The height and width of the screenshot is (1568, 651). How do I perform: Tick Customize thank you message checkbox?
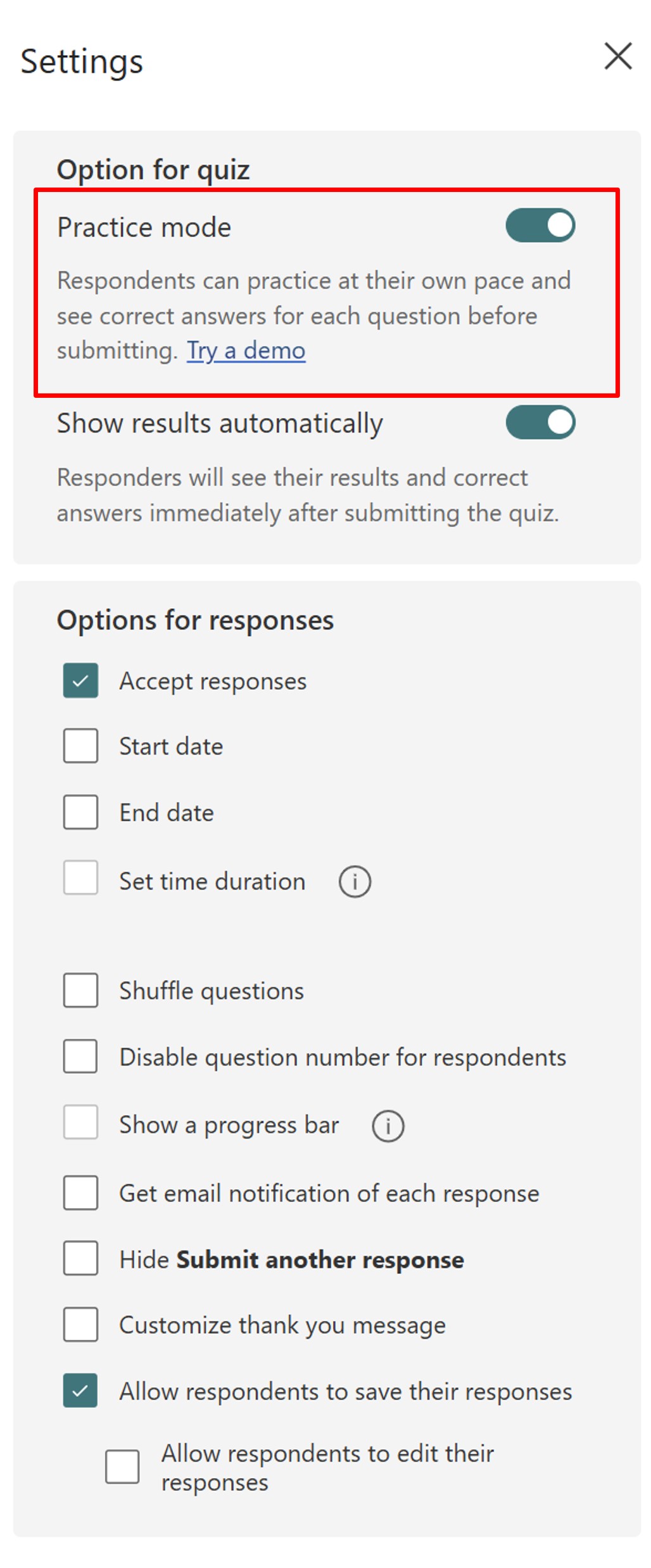80,1324
